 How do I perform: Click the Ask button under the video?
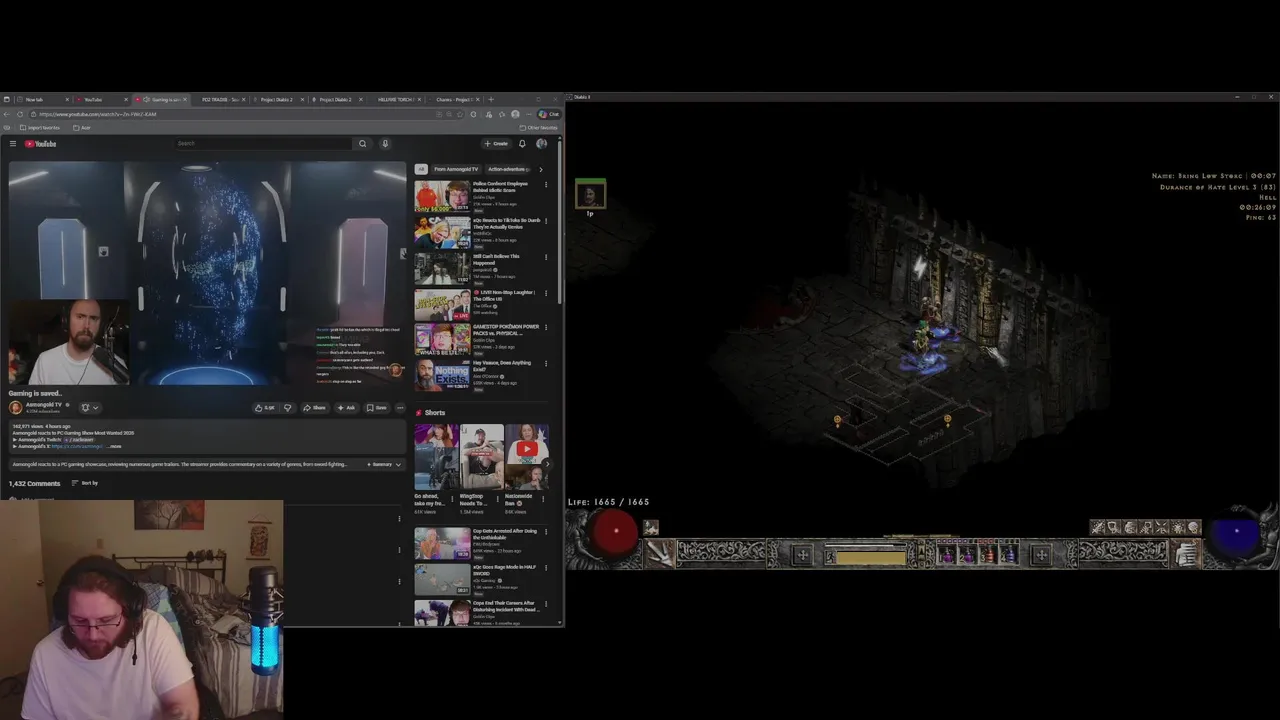coord(346,407)
